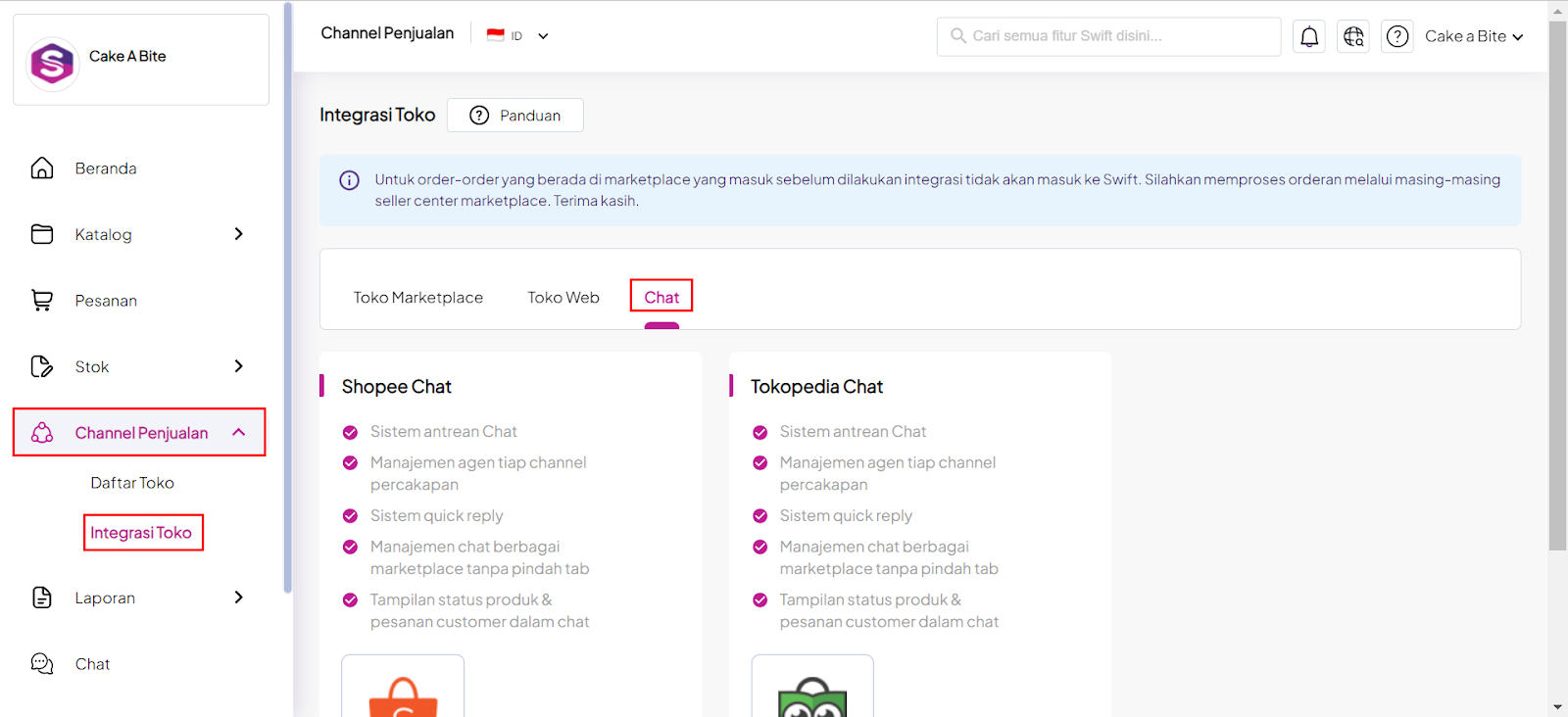Image resolution: width=1568 pixels, height=717 pixels.
Task: Click the globe language icon in the header
Action: pyautogui.click(x=1353, y=36)
